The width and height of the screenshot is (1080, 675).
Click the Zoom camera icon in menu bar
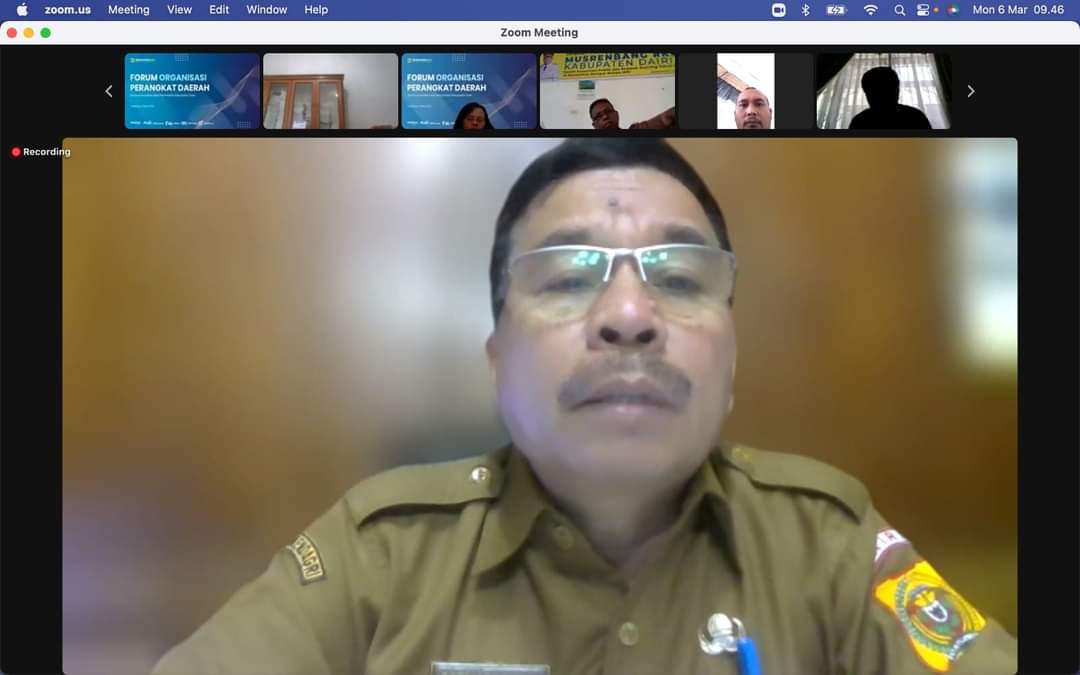(779, 10)
